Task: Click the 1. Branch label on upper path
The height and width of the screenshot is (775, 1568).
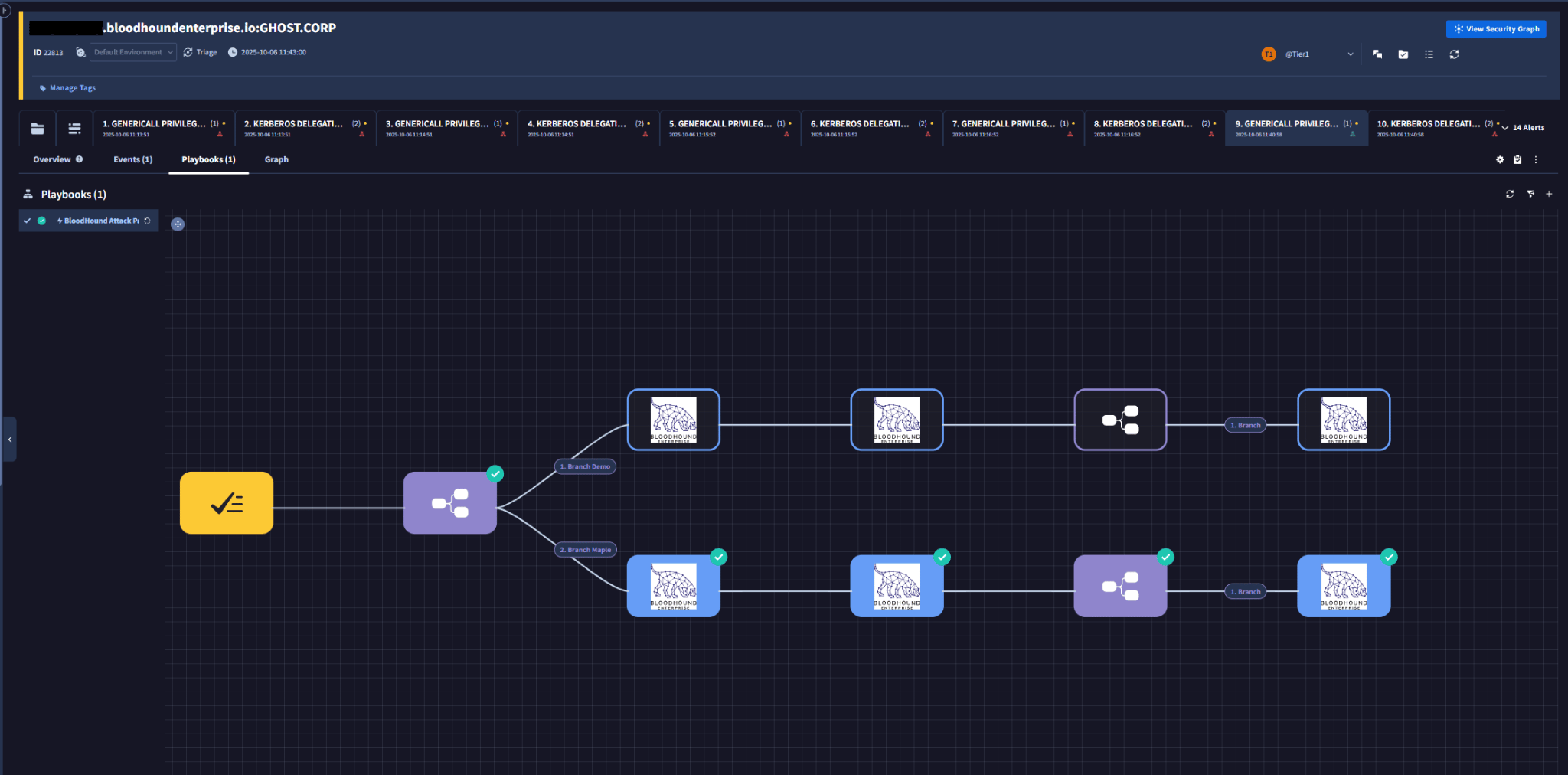Action: coord(1245,425)
